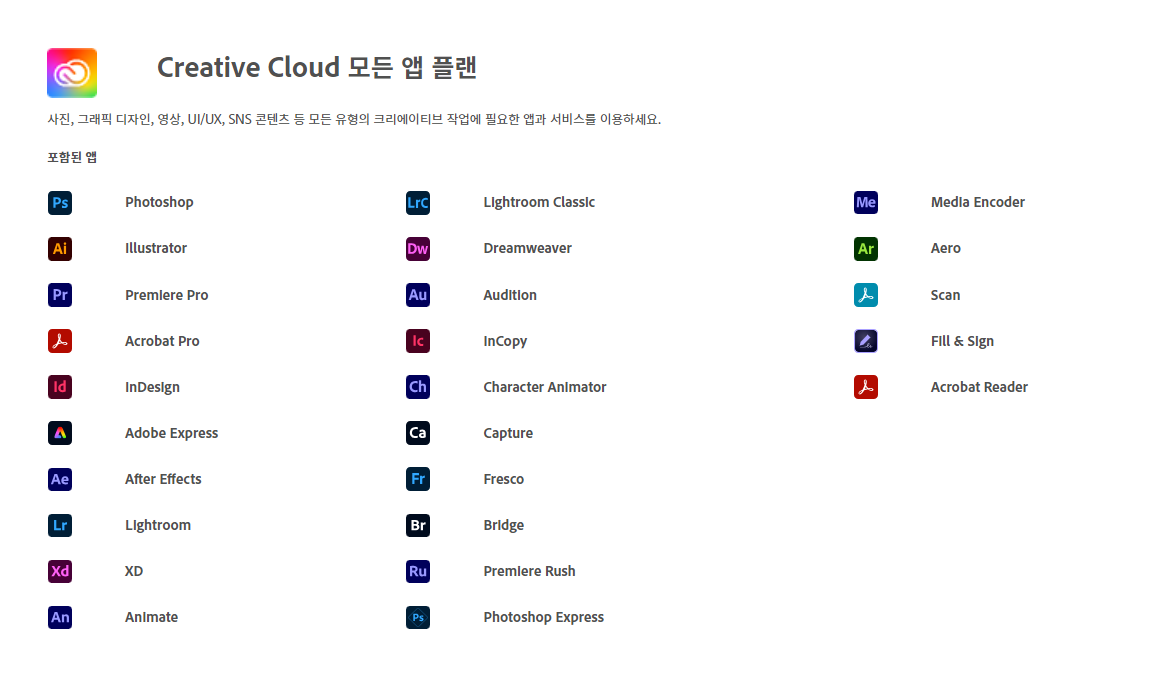Select the Photoshop app icon
Image resolution: width=1167 pixels, height=699 pixels.
pyautogui.click(x=60, y=202)
